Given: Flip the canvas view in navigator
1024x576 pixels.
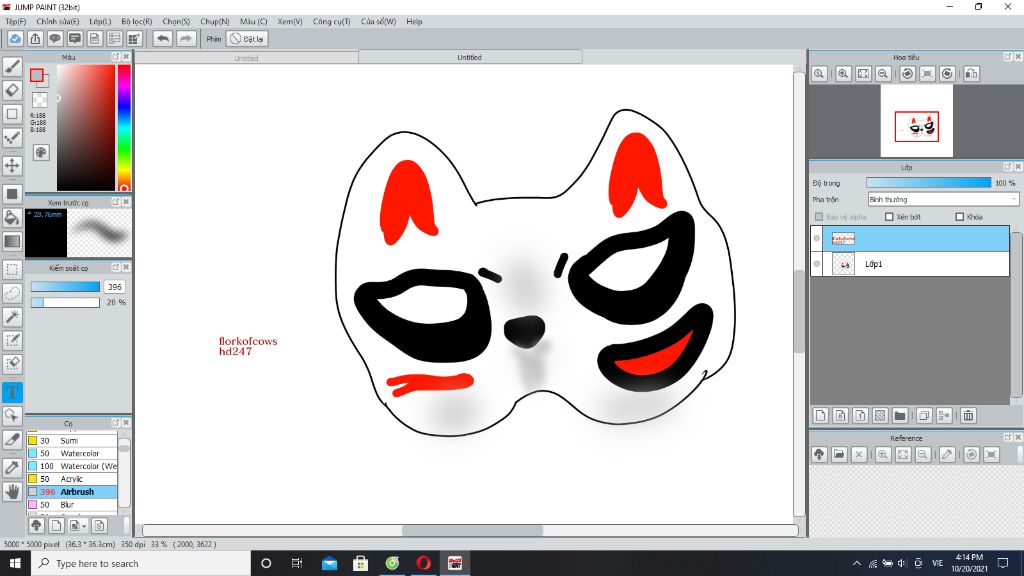Looking at the screenshot, I should click(x=972, y=74).
